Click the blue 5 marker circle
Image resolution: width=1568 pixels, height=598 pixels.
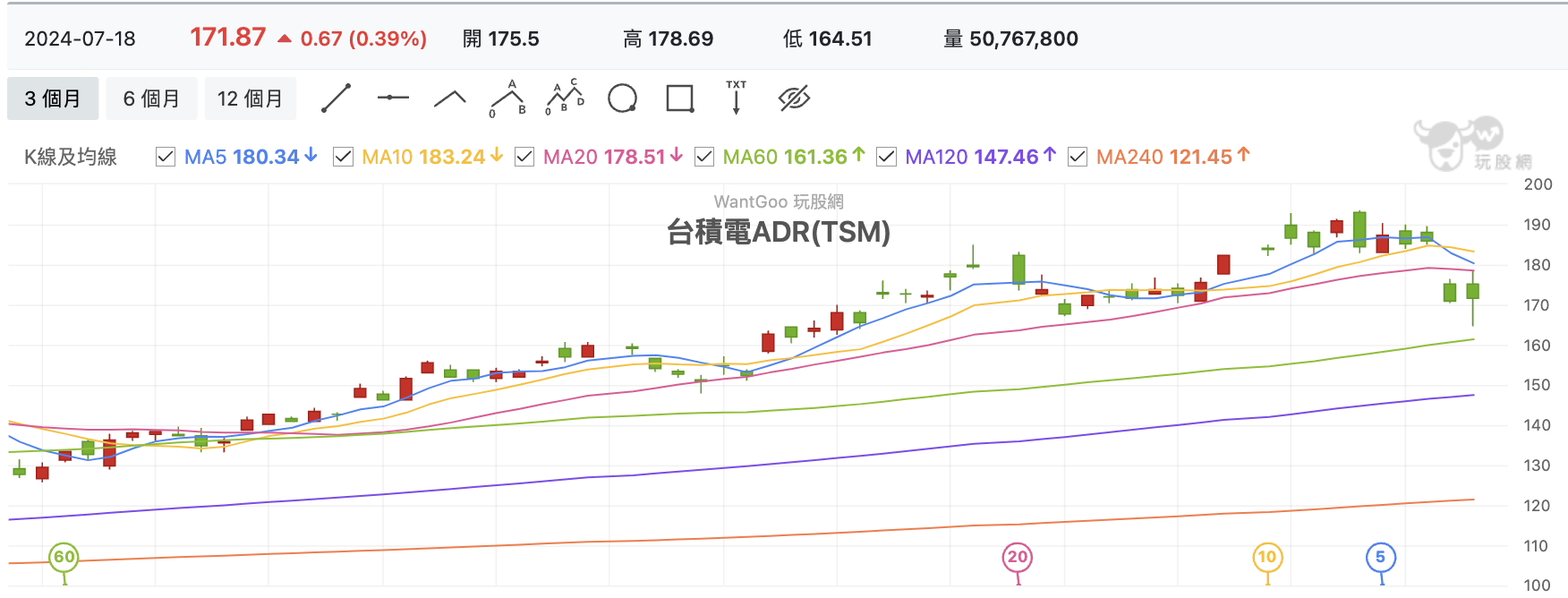point(1381,557)
